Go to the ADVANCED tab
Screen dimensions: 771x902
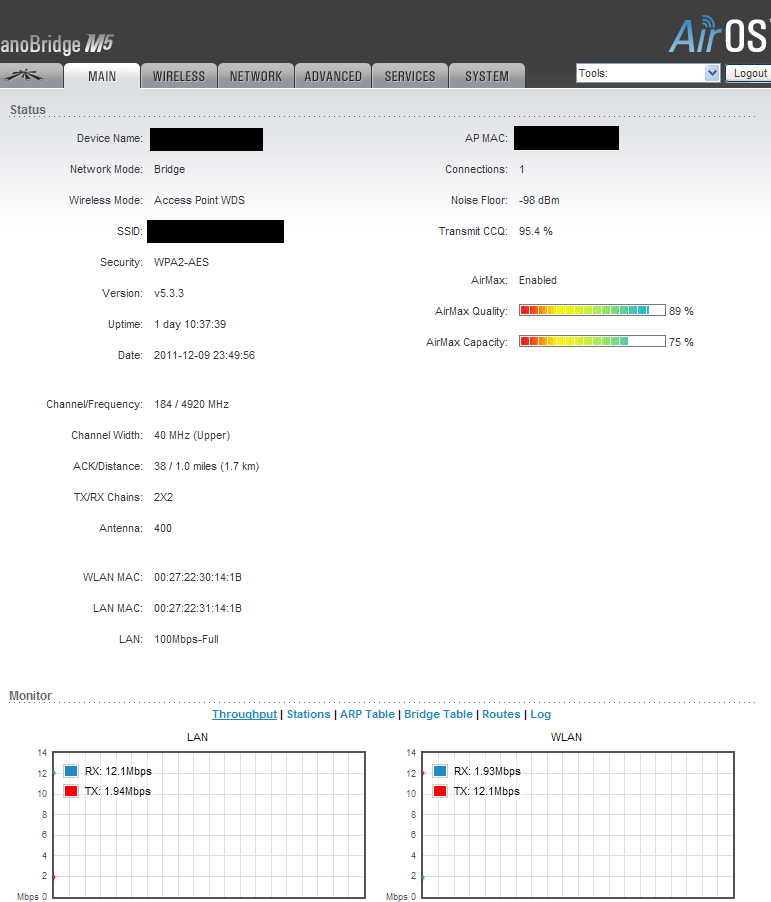click(333, 76)
